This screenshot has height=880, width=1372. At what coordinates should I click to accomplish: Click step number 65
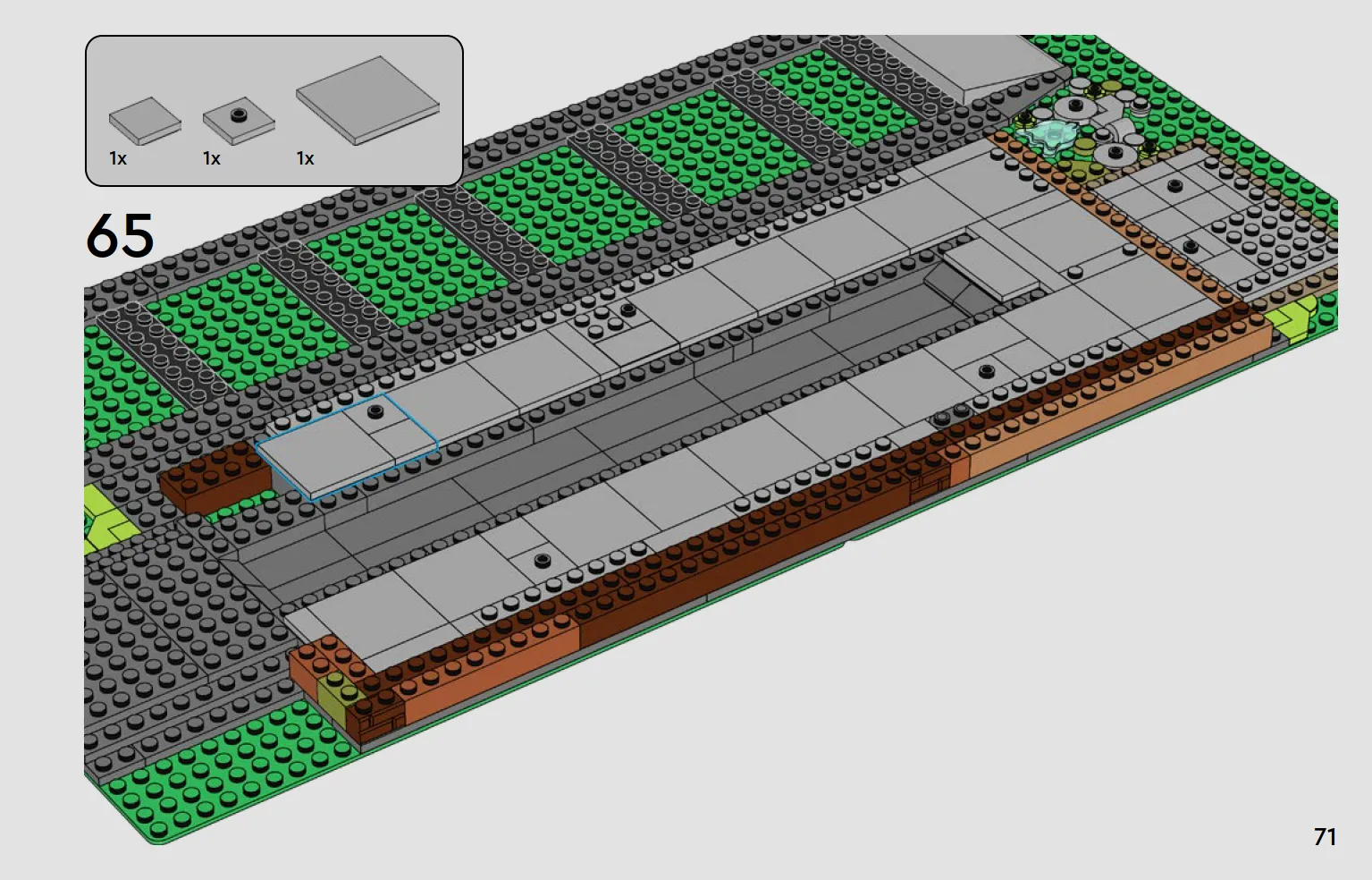click(x=120, y=236)
